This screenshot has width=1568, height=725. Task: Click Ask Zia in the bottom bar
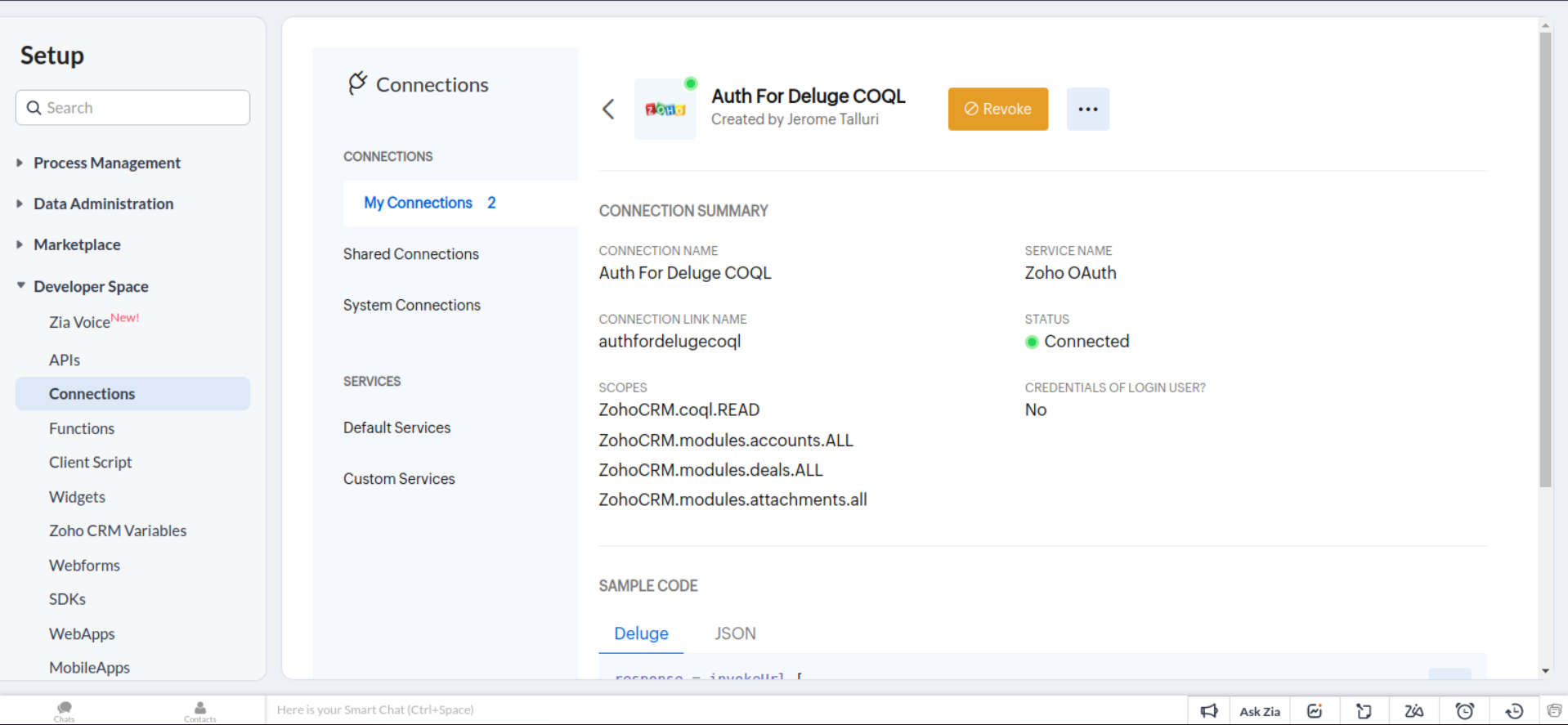pos(1260,711)
